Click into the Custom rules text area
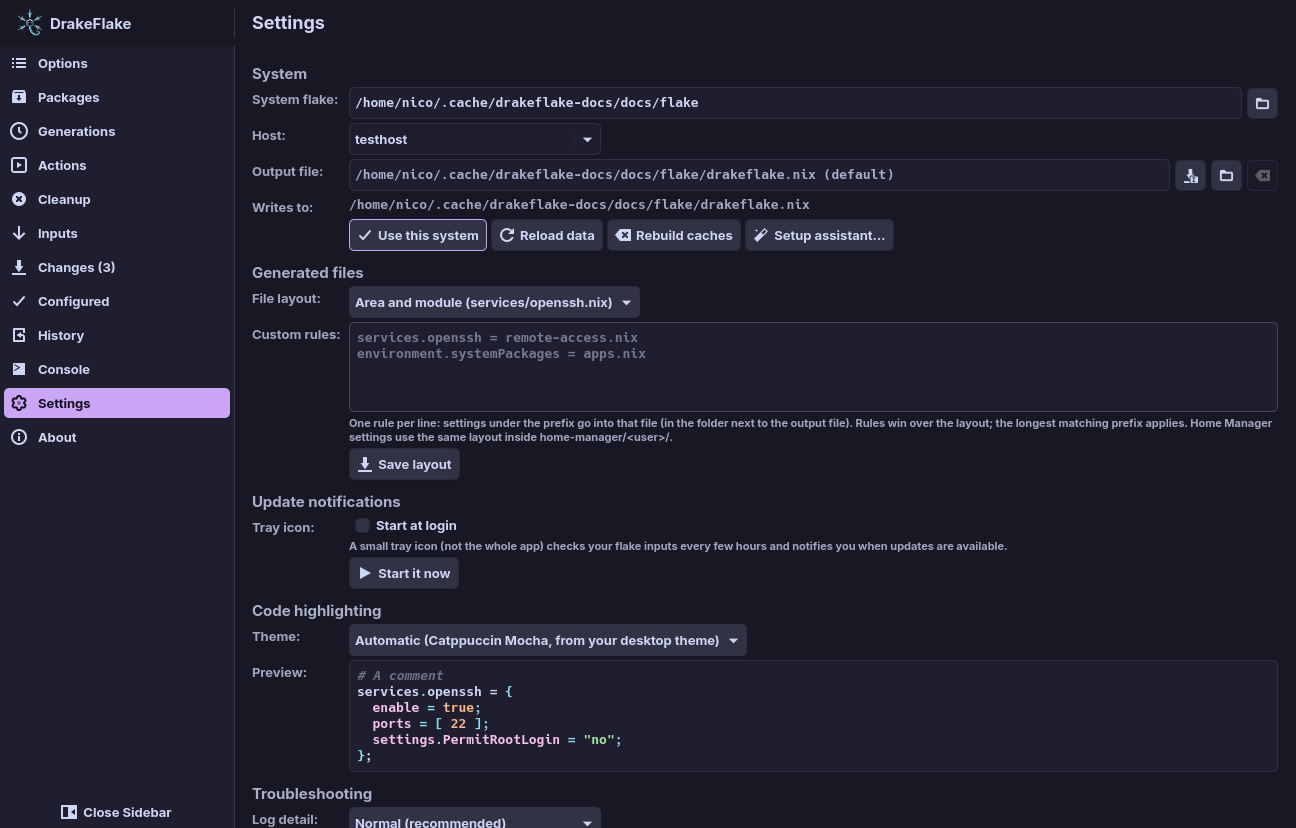This screenshot has height=828, width=1296. click(813, 367)
